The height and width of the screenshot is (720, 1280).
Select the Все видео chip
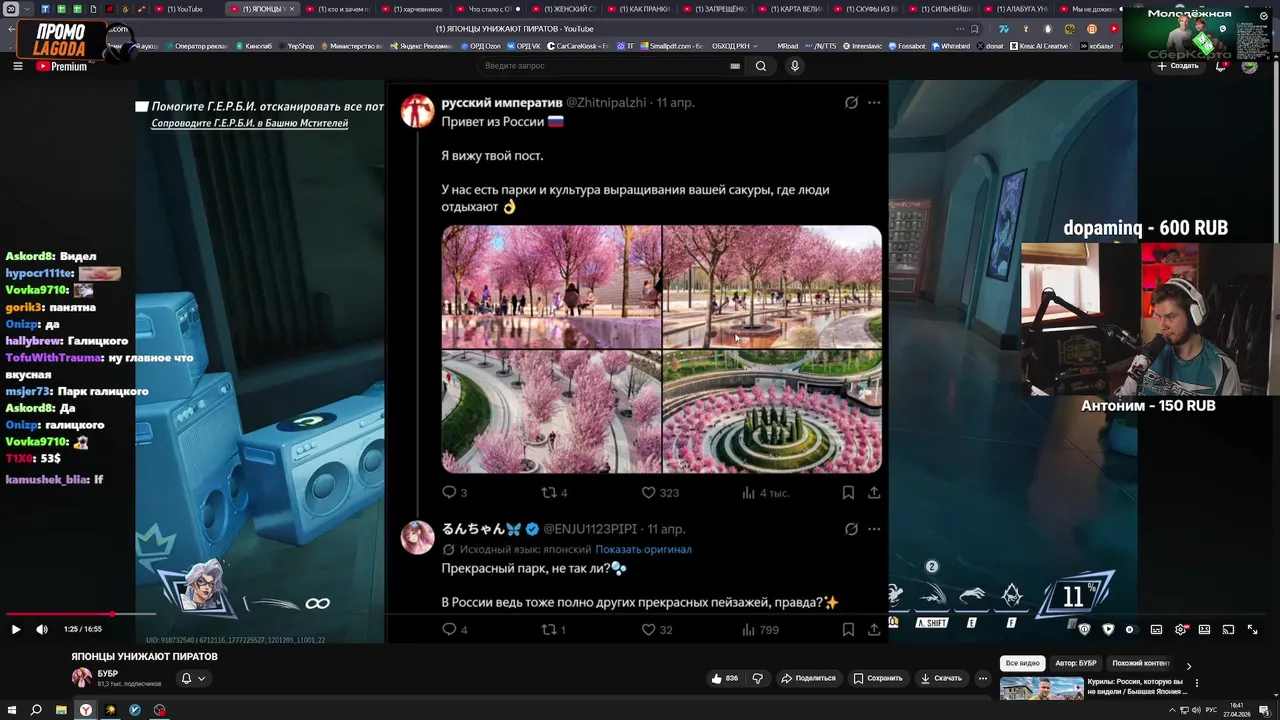tap(1023, 663)
